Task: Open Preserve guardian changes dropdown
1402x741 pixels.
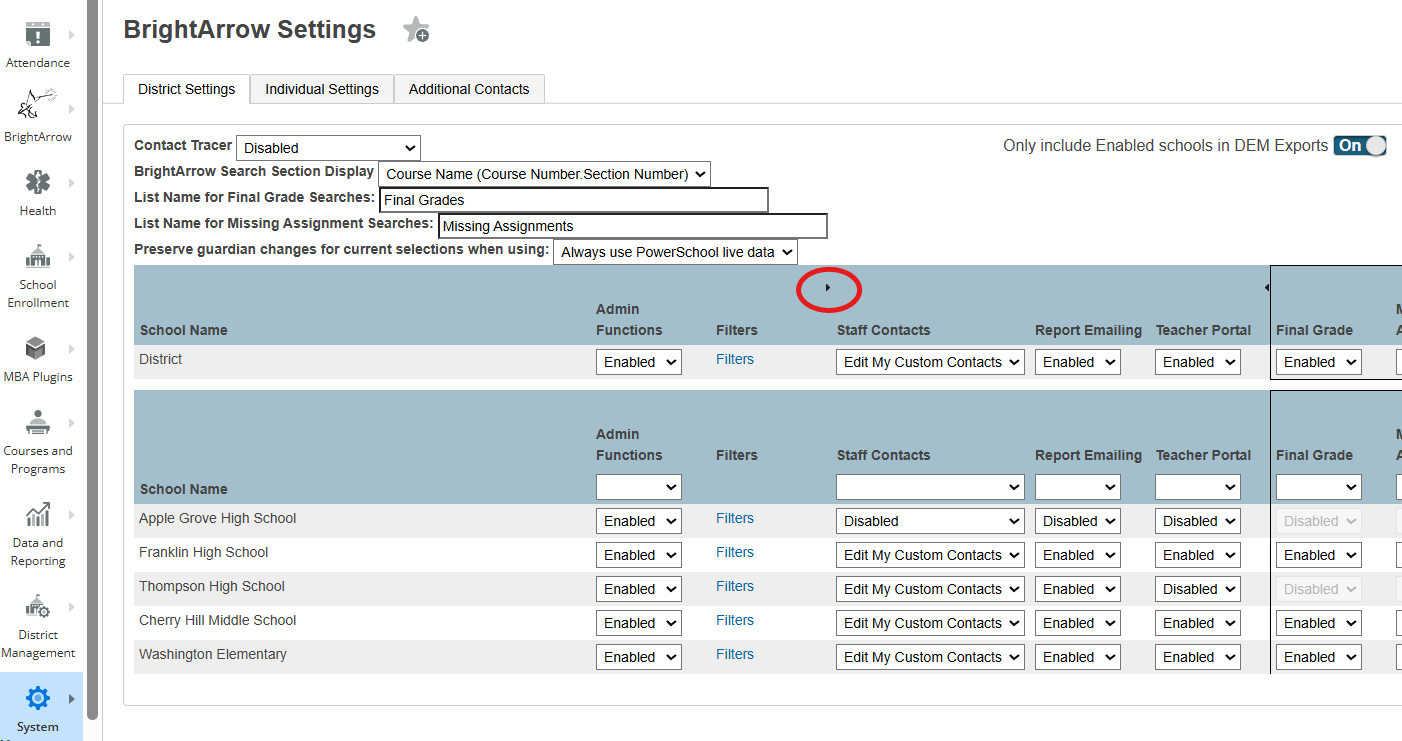Action: pos(675,252)
